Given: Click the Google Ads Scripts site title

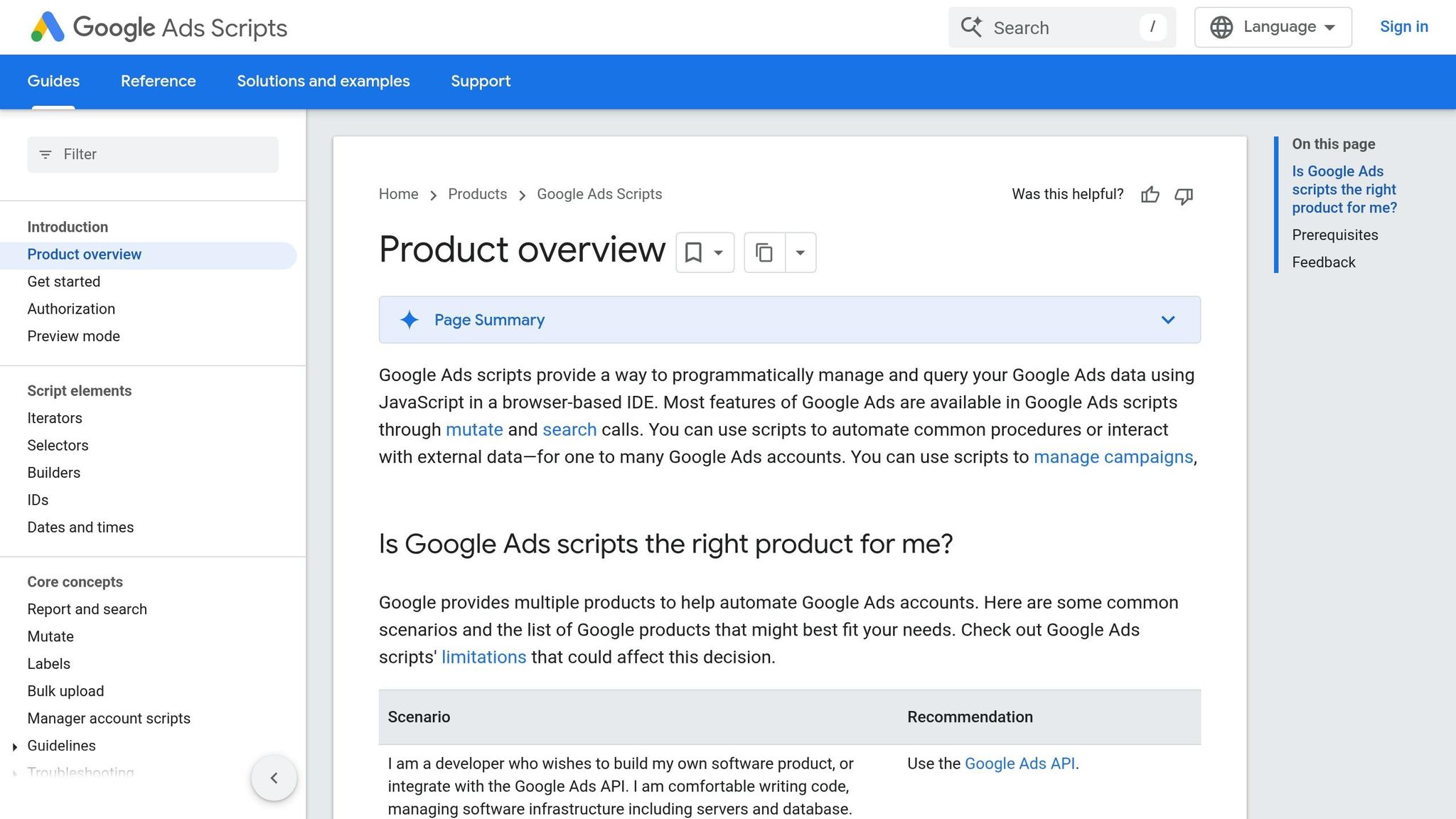Looking at the screenshot, I should click(180, 28).
